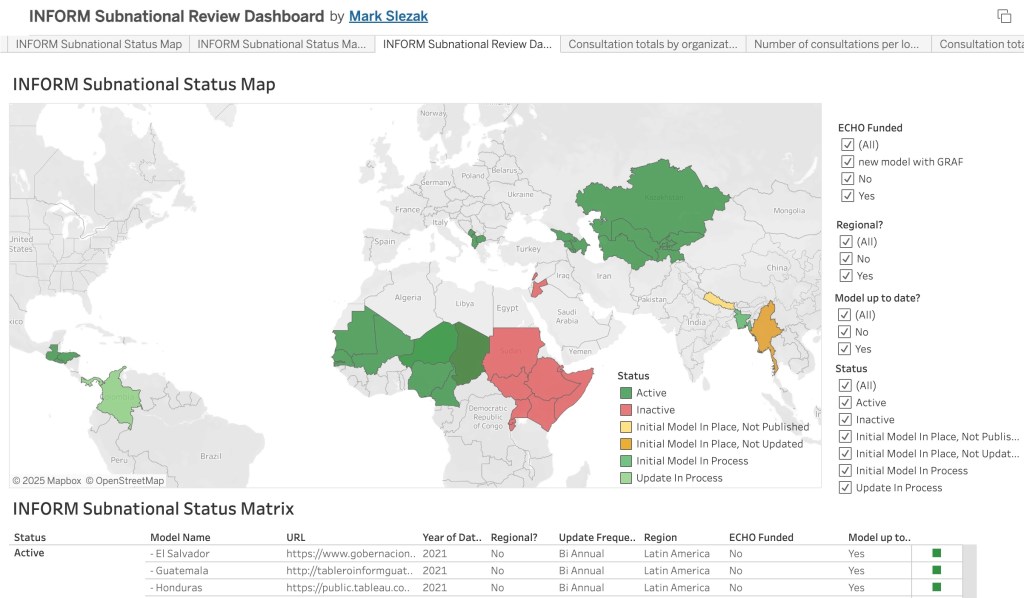Click the 'Model Name' column header
The height and width of the screenshot is (598, 1024).
[x=180, y=537]
